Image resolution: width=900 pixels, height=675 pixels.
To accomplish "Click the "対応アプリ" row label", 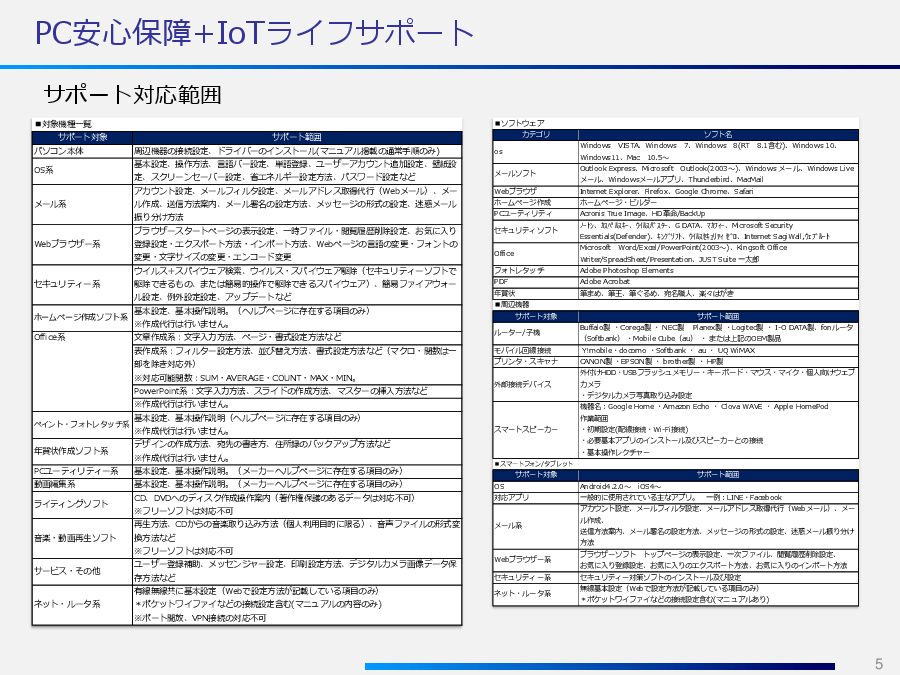I will coord(511,498).
